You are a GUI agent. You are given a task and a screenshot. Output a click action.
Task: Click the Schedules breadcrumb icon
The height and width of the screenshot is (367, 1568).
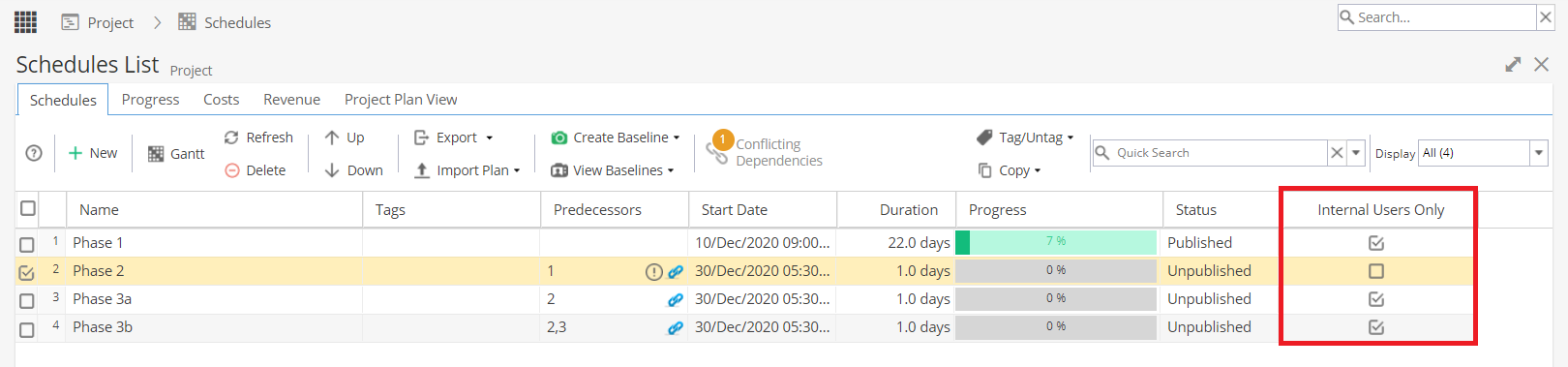pos(187,22)
